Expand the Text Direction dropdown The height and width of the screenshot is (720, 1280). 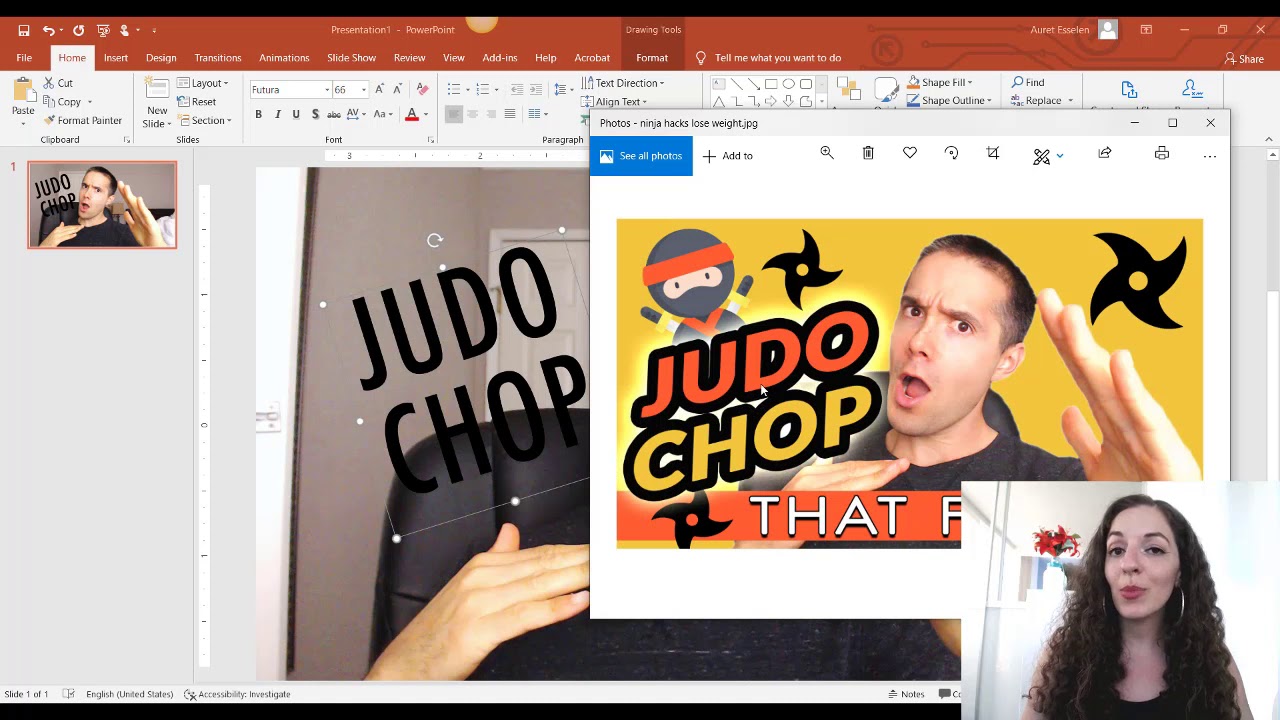pyautogui.click(x=623, y=83)
